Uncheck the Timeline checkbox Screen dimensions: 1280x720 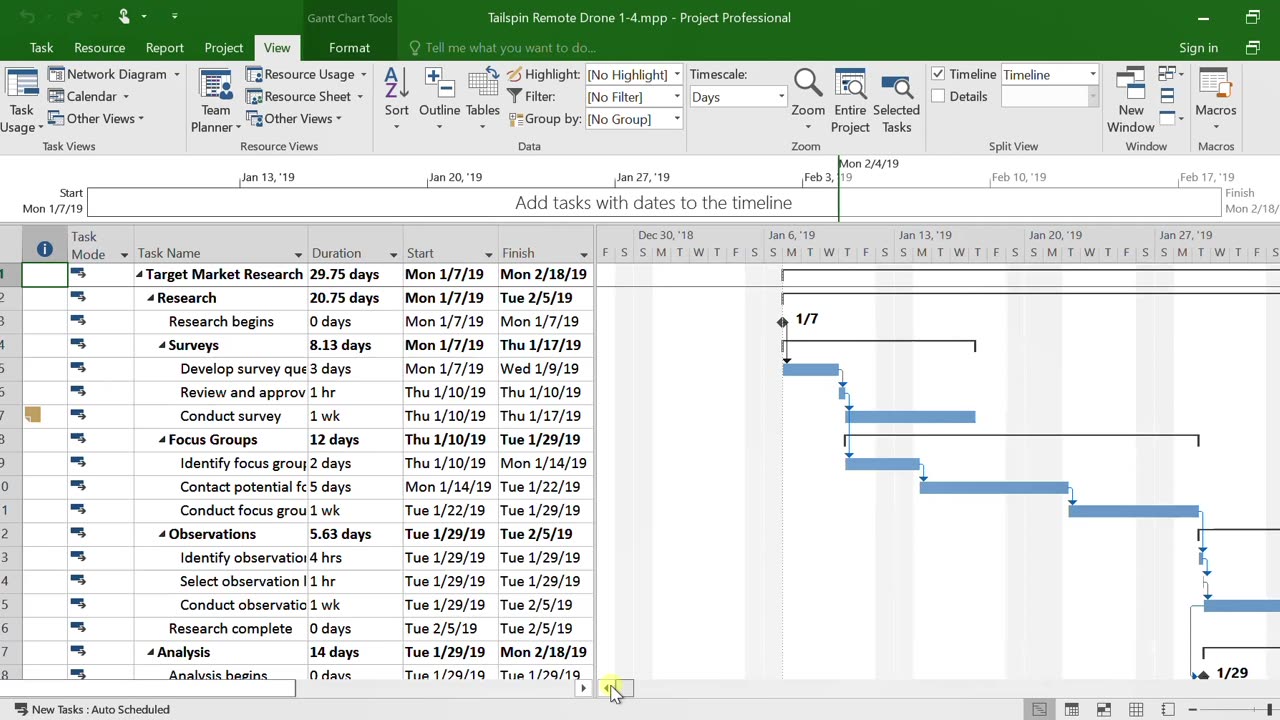click(938, 74)
